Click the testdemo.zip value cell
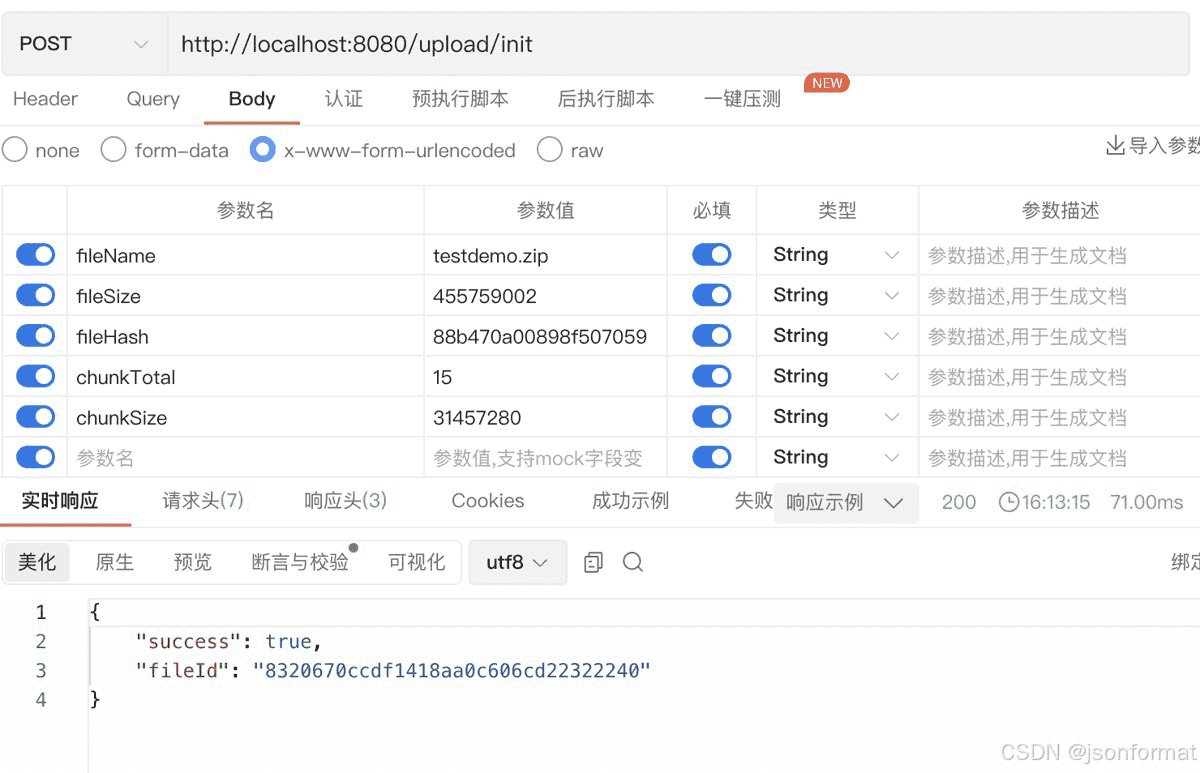1200x773 pixels. click(x=545, y=255)
